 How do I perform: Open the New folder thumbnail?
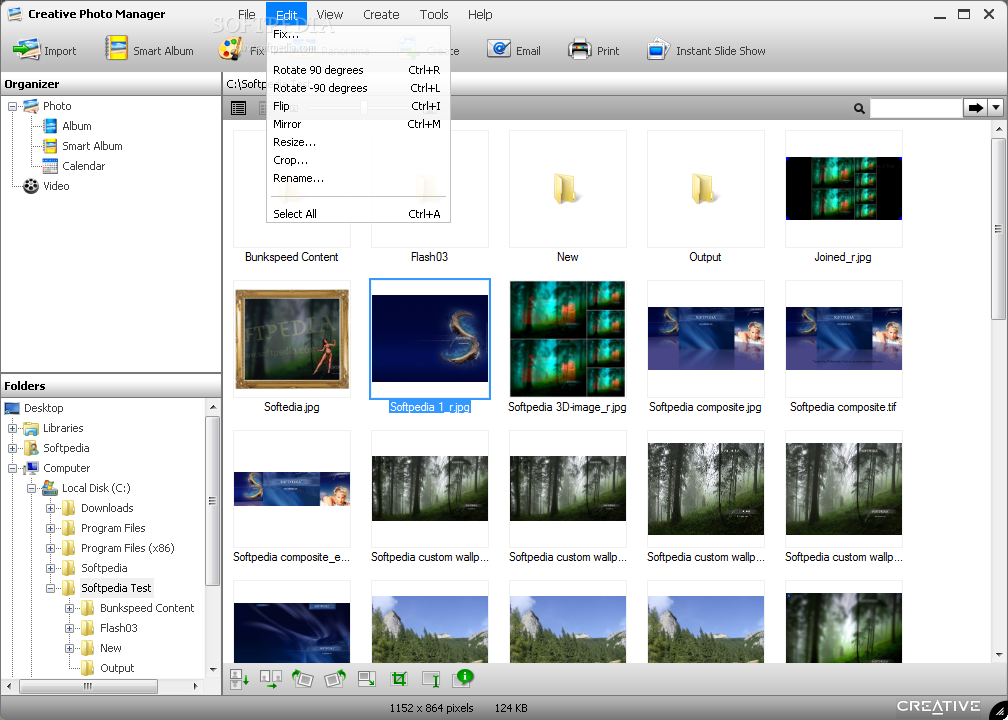[x=567, y=189]
